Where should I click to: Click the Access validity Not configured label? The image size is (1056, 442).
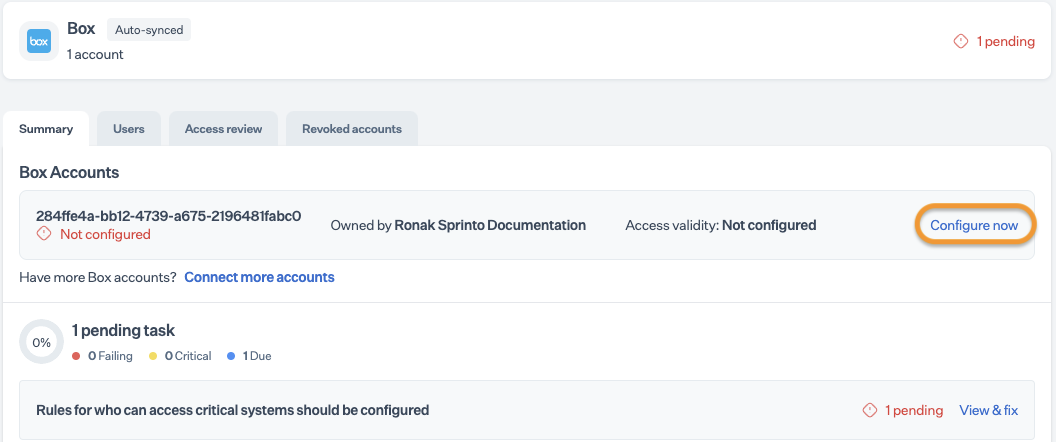(720, 225)
